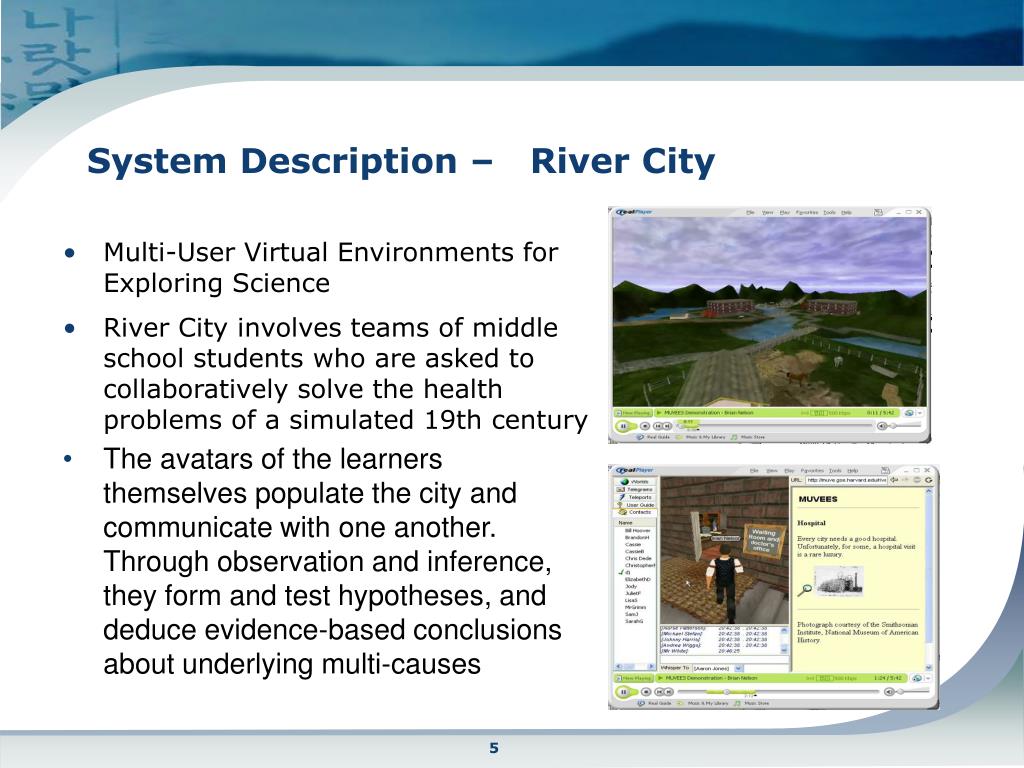The image size is (1024, 768).
Task: Open Real Guide tab in the Hospital player window
Action: 655,703
